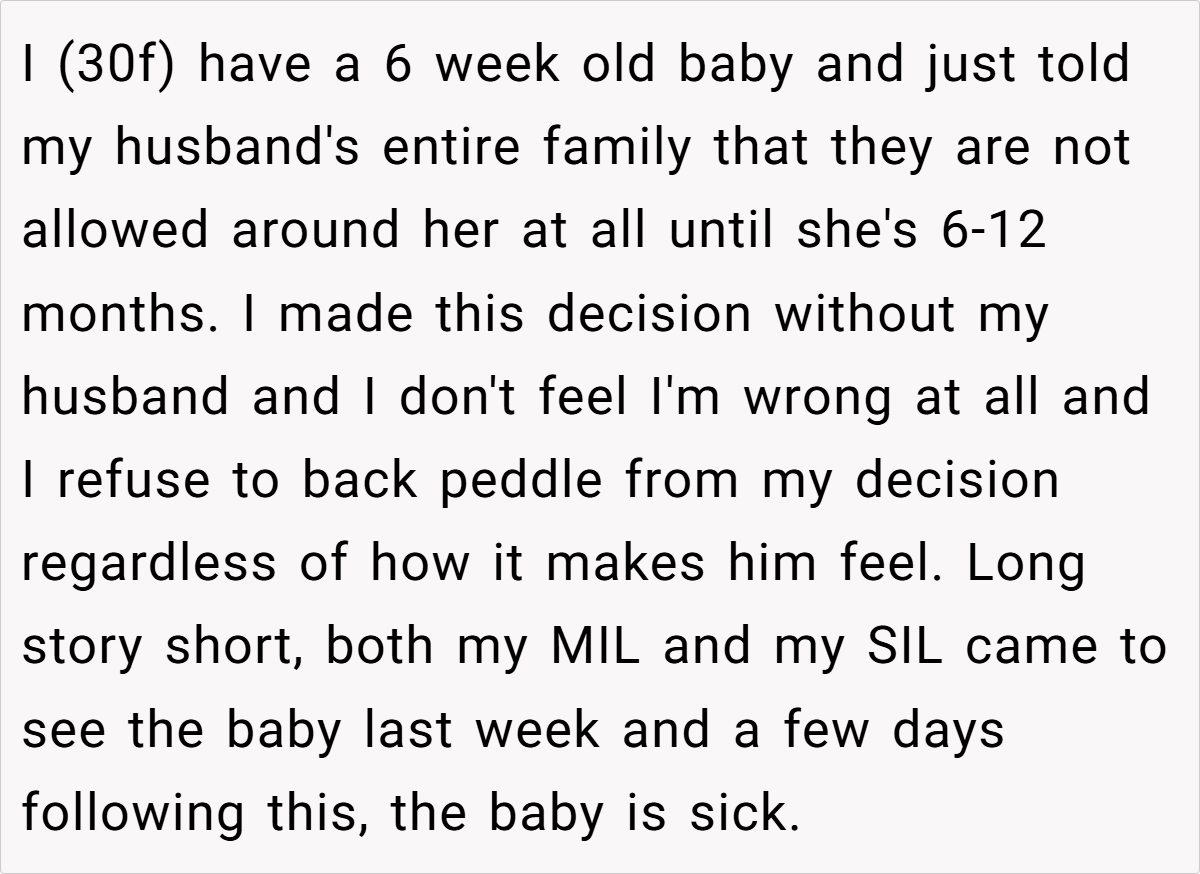1200x874 pixels.
Task: Click the word "sick." ending the paragraph
Action: tap(744, 813)
